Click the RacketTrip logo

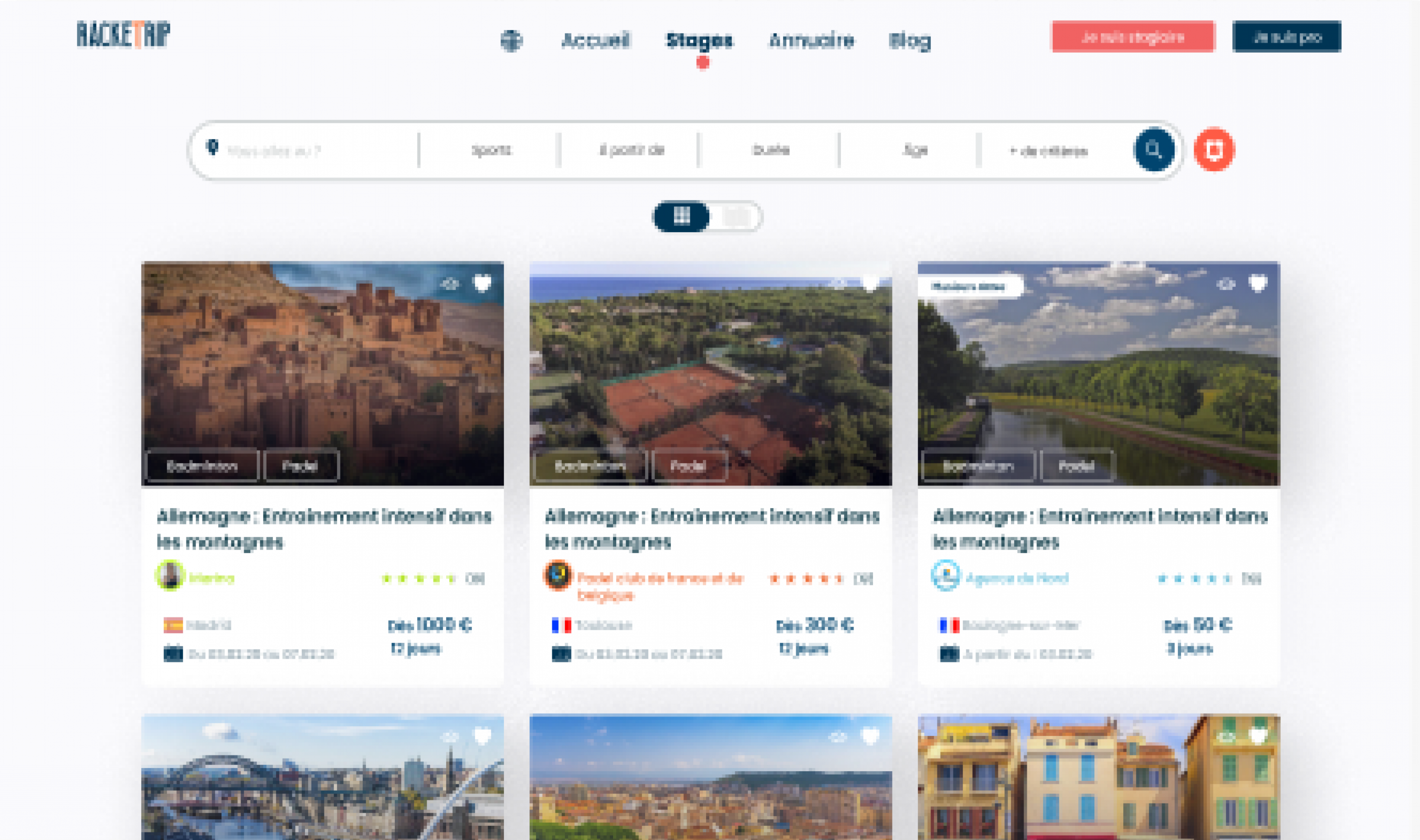point(124,34)
